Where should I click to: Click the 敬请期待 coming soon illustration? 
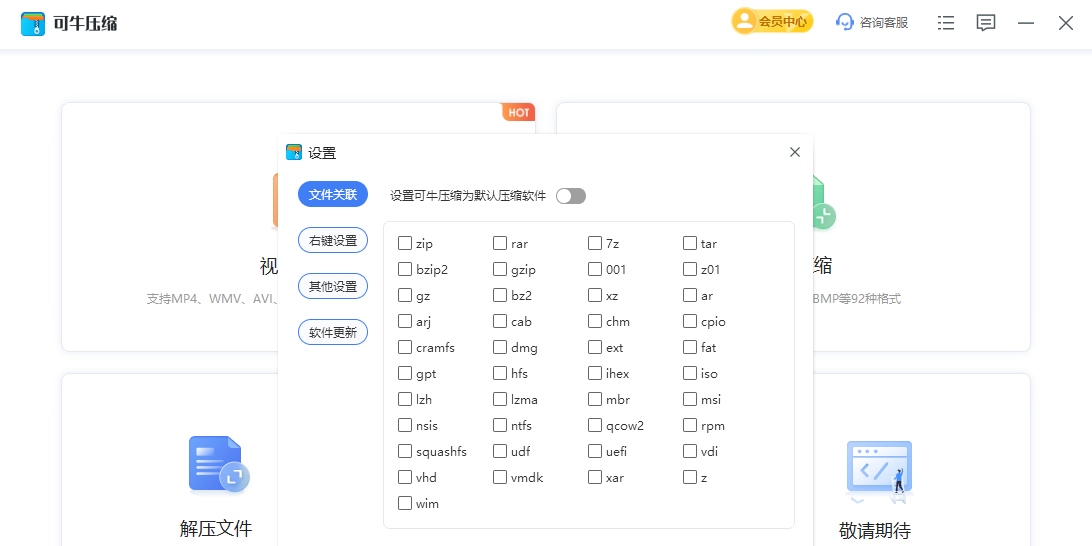(879, 471)
